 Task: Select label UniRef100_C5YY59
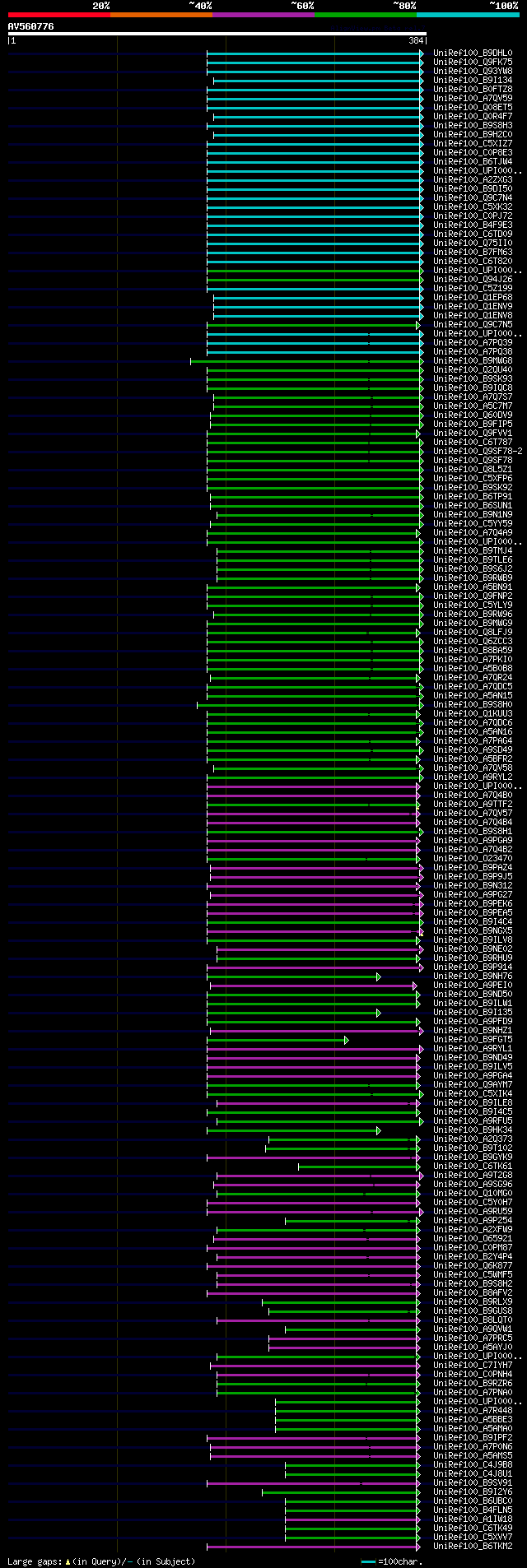coord(473,524)
